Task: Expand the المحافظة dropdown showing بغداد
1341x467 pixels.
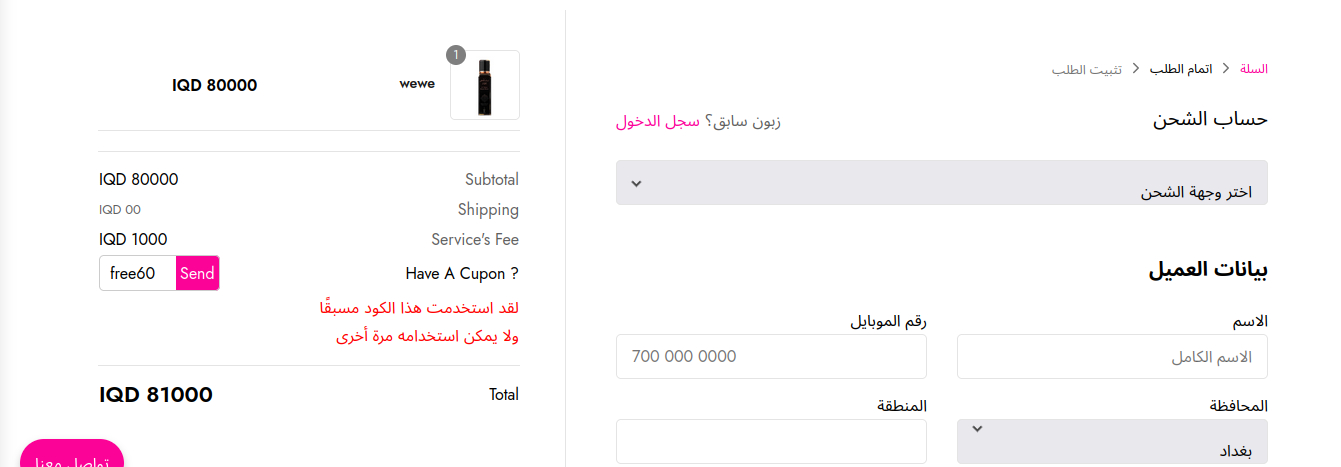Action: coord(1112,441)
